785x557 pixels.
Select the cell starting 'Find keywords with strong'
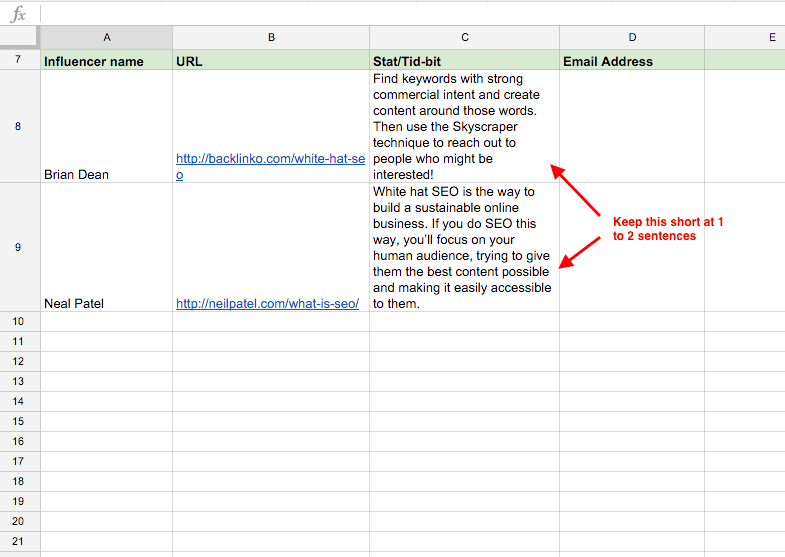[x=465, y=126]
